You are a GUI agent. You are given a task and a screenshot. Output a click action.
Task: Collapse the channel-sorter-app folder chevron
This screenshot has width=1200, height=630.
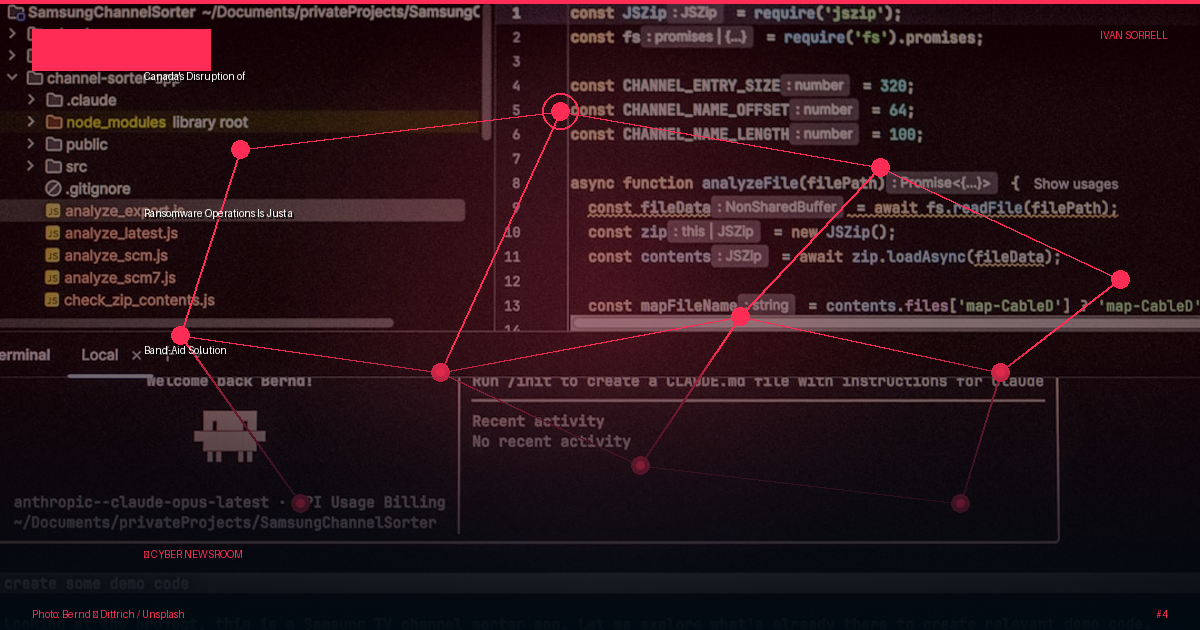coord(11,78)
